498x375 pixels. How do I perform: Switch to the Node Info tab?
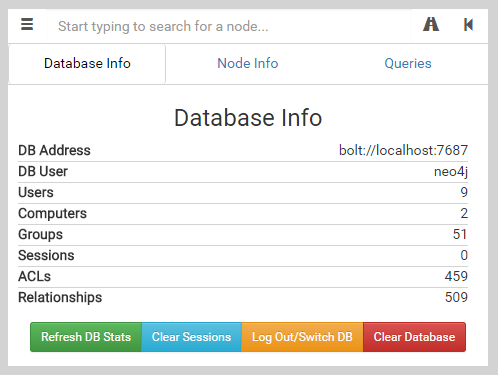[248, 64]
